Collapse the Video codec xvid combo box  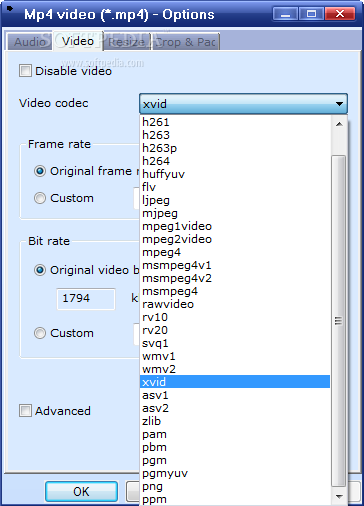point(243,104)
